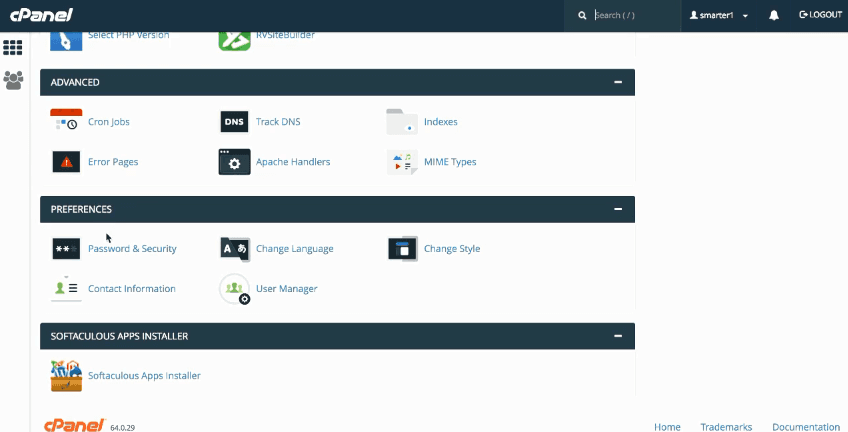
Task: Click the ADVANCED section header title
Action: 75,82
